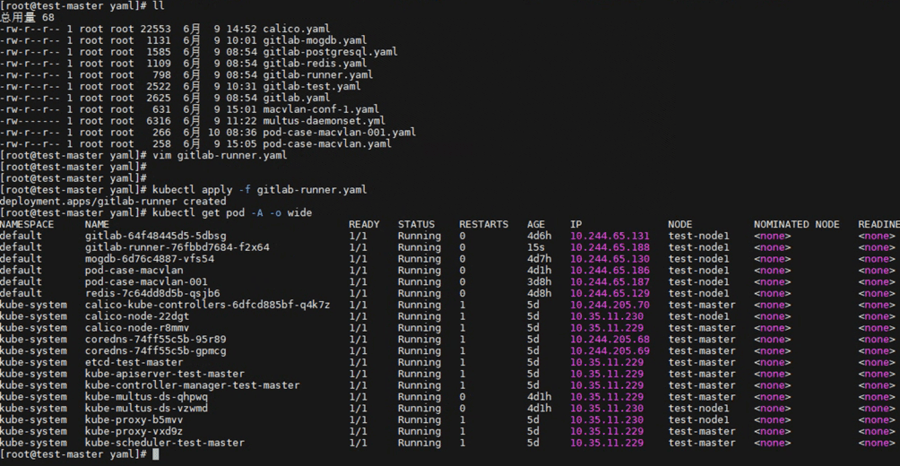Click the terminal cursor at last prompt

click(155, 455)
